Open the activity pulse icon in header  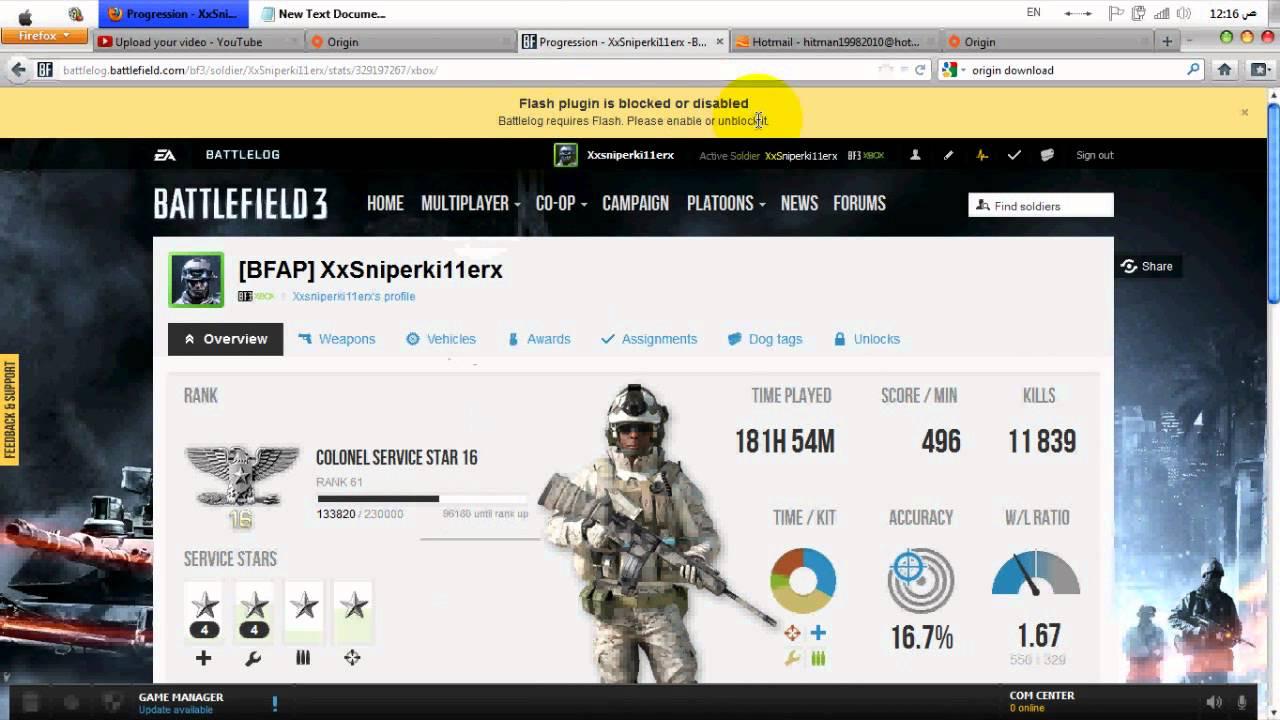(x=981, y=155)
